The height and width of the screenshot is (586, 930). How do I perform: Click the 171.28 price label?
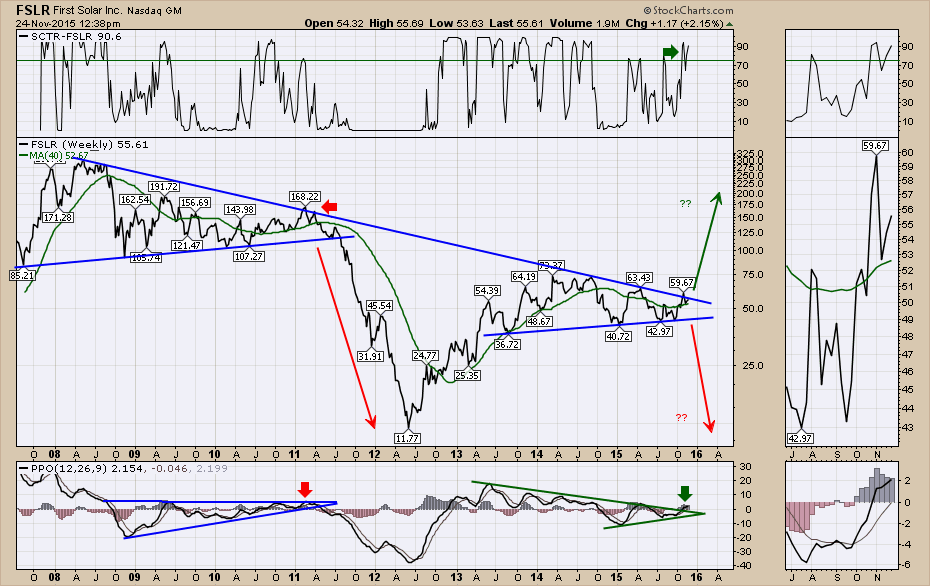point(58,218)
